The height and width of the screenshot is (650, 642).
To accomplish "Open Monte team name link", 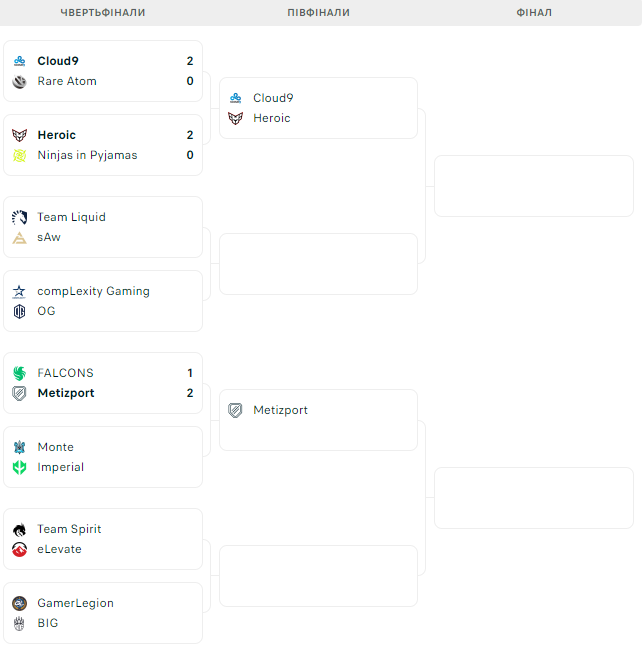I will coord(55,447).
